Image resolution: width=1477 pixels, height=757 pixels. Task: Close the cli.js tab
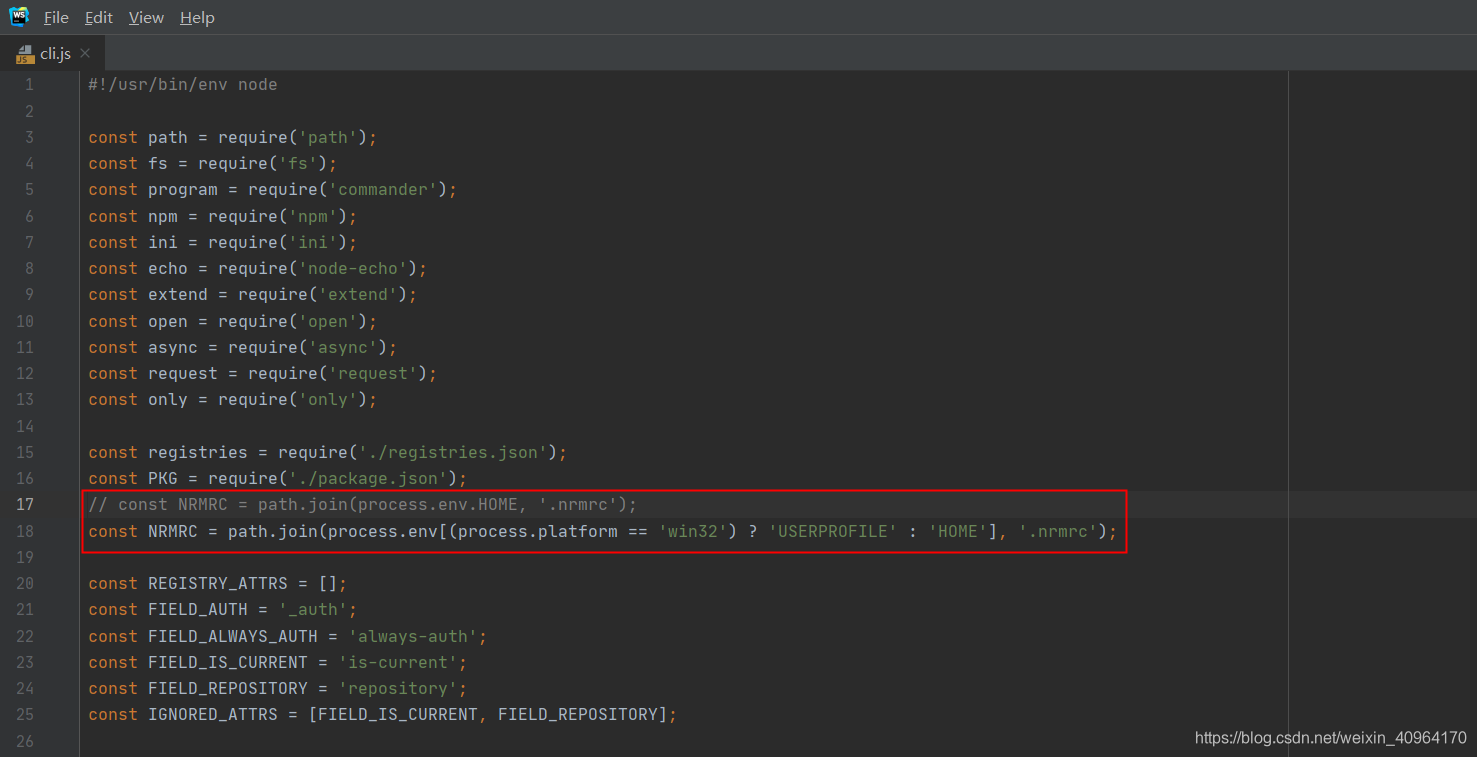pyautogui.click(x=85, y=53)
